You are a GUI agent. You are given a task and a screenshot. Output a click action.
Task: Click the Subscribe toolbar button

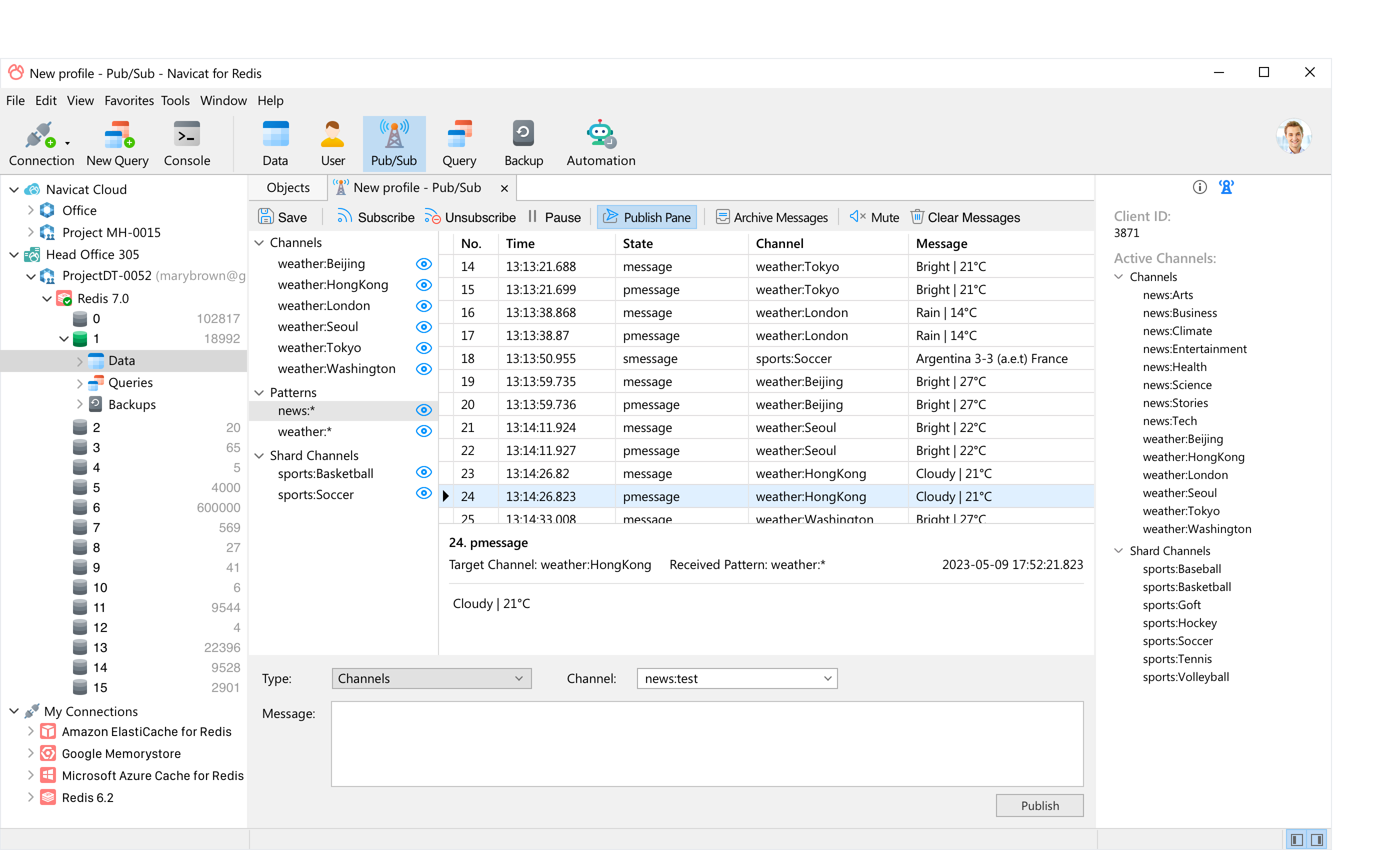(x=375, y=217)
